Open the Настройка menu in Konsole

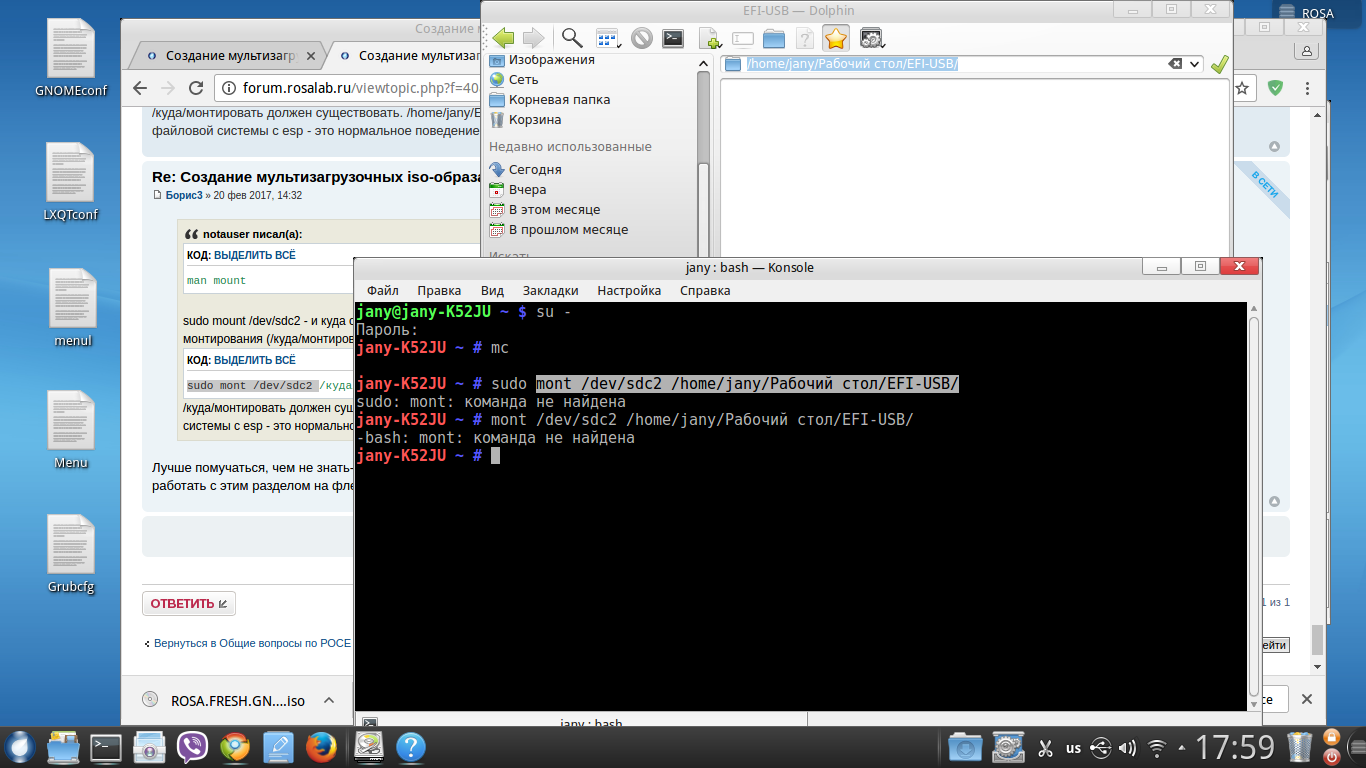coord(629,290)
